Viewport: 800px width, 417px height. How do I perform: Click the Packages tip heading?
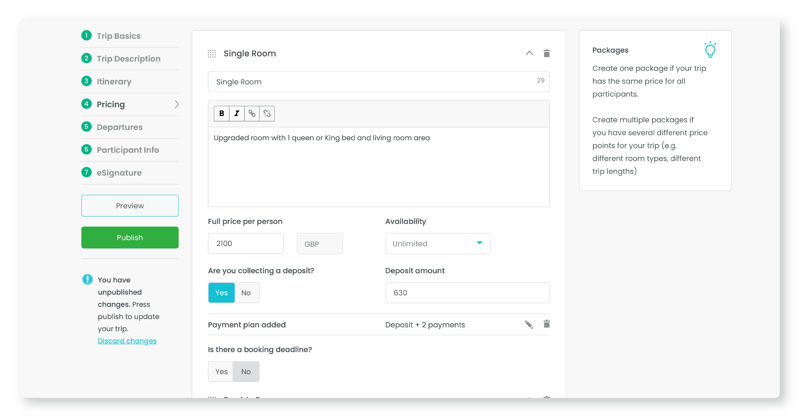tap(610, 50)
